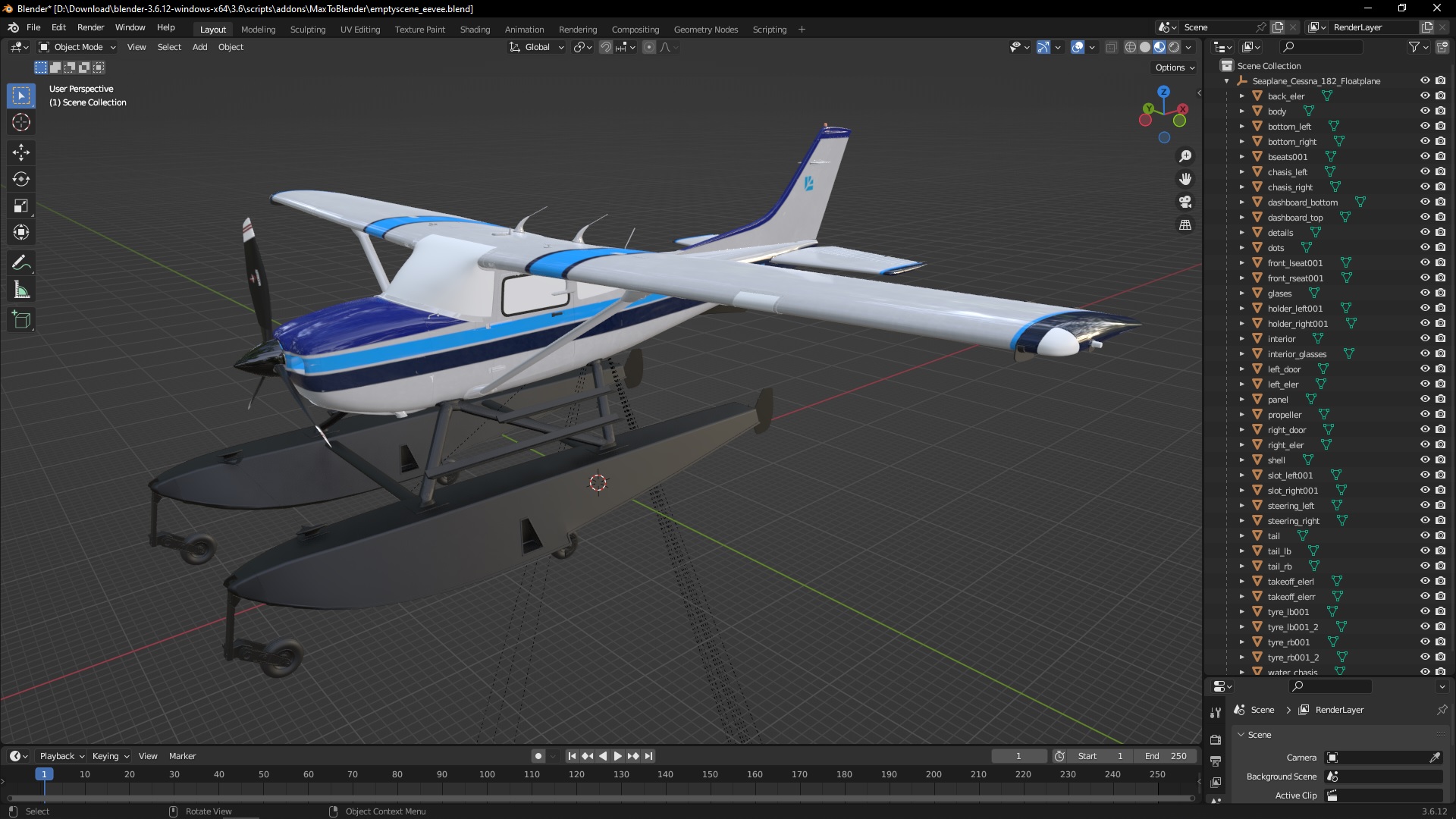Click the Pan view hand icon
Viewport: 1456px width, 819px height.
click(x=1185, y=179)
